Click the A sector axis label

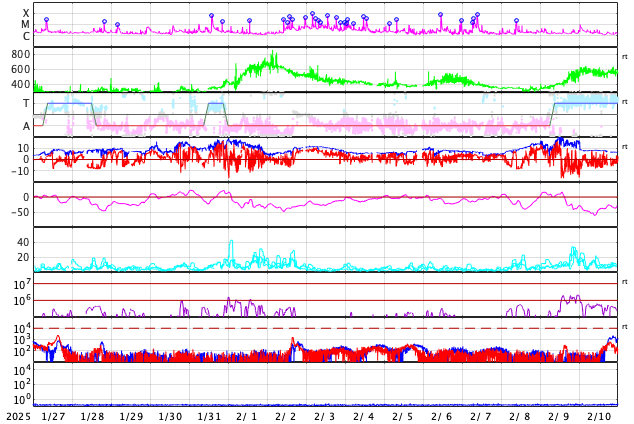(x=26, y=126)
